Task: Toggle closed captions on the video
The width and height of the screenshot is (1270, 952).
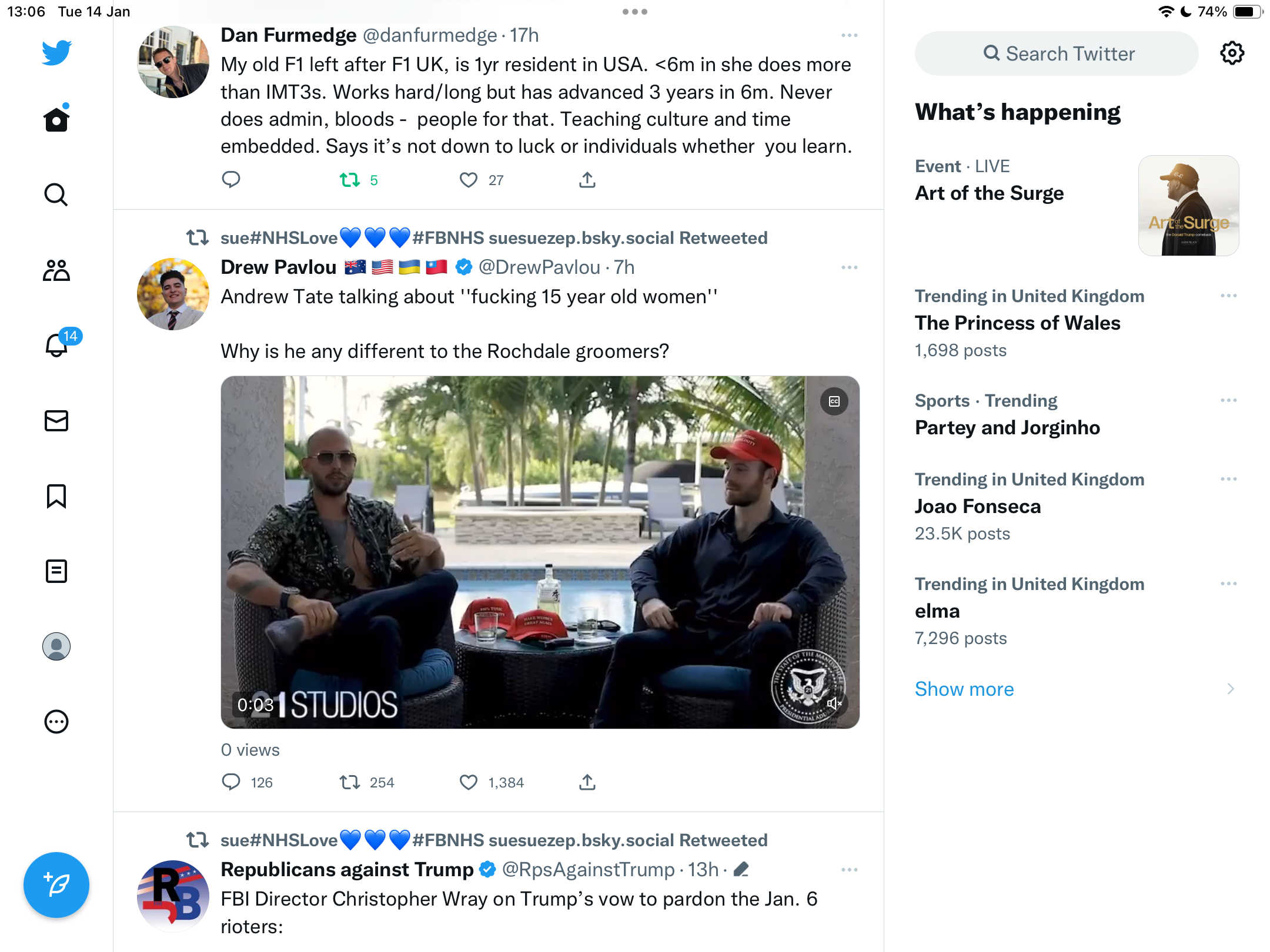Action: (834, 401)
